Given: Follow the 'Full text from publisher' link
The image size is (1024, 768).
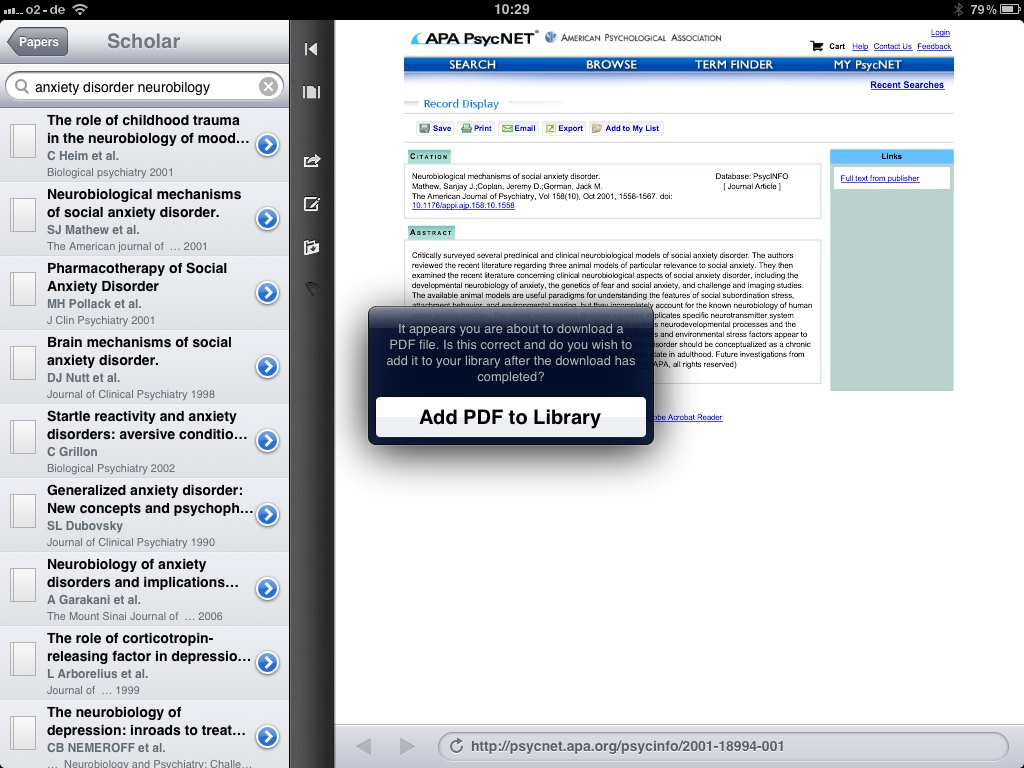Looking at the screenshot, I should 879,178.
